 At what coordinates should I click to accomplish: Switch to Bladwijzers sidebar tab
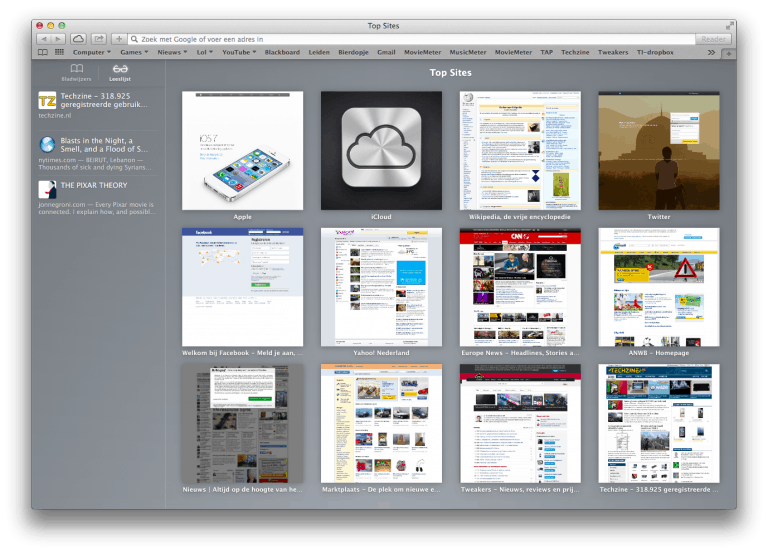tap(76, 72)
